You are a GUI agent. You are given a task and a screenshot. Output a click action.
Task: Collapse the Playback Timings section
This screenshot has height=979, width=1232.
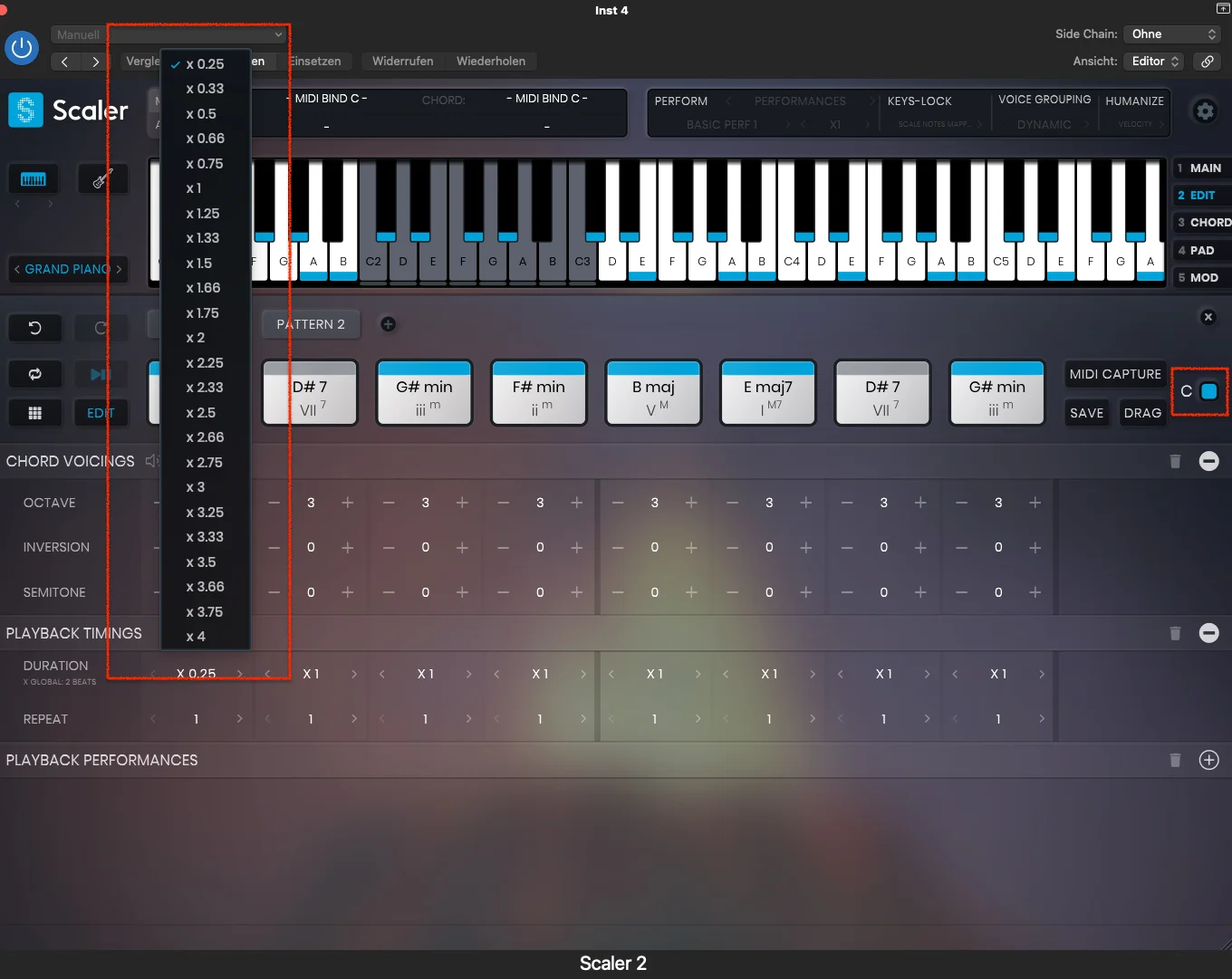pyautogui.click(x=1208, y=633)
